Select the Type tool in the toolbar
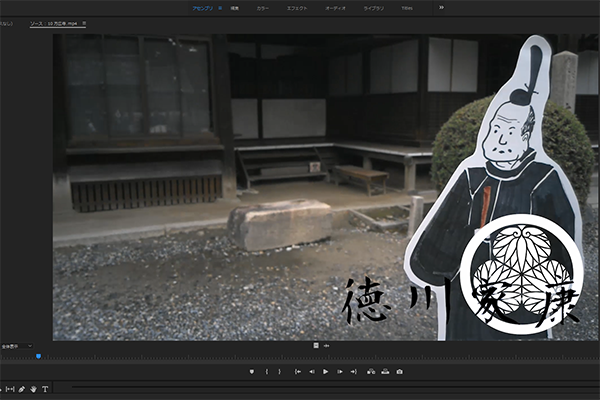 [x=45, y=389]
